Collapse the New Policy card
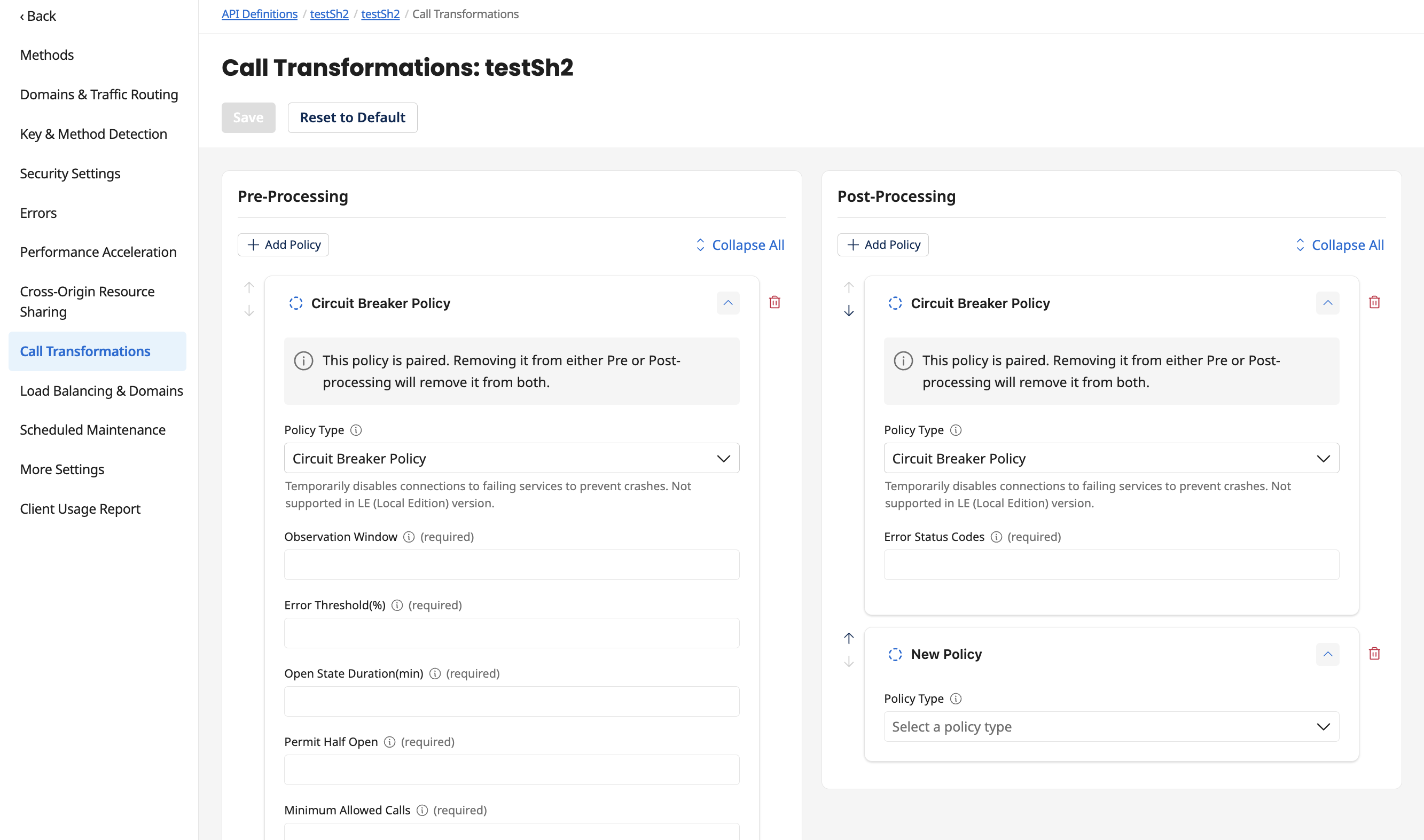Image resolution: width=1424 pixels, height=840 pixels. tap(1327, 654)
